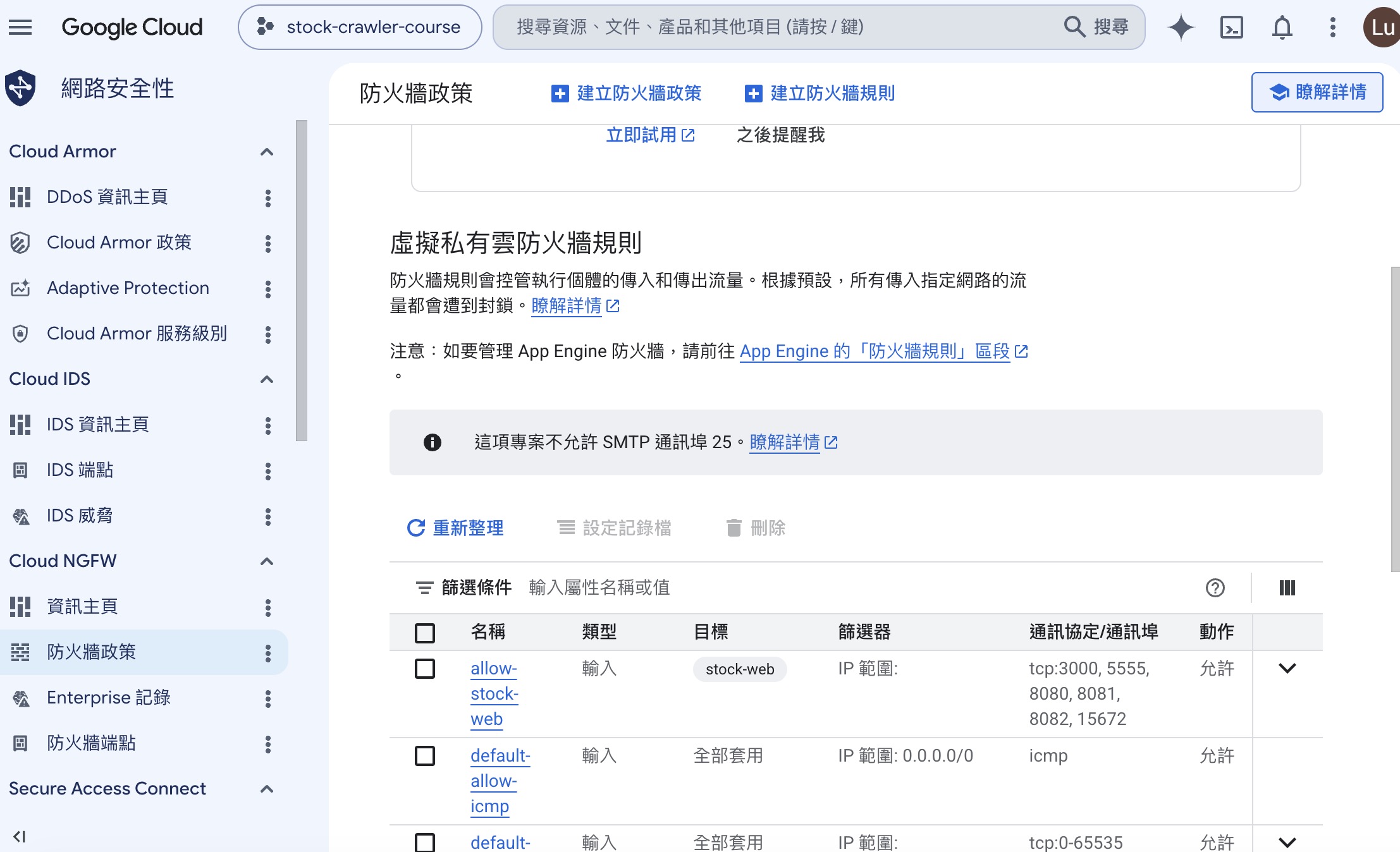This screenshot has width=1400, height=852.
Task: Open more options for Adaptive Protection
Action: pos(268,289)
